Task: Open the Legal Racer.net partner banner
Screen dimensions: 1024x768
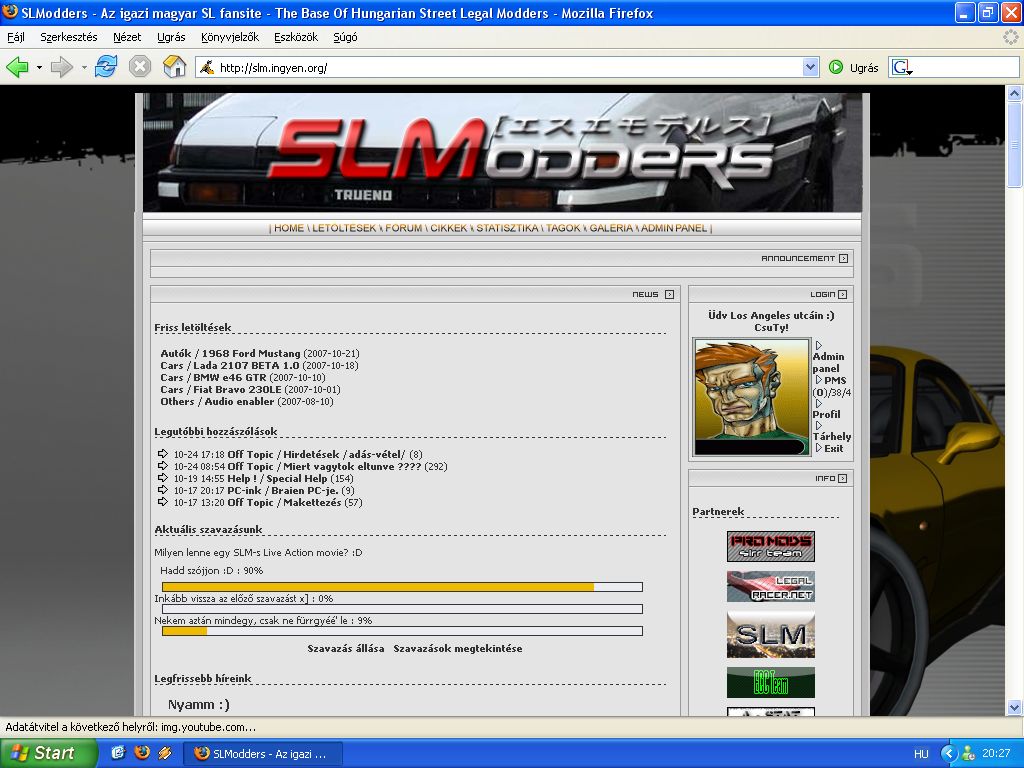Action: [x=771, y=586]
